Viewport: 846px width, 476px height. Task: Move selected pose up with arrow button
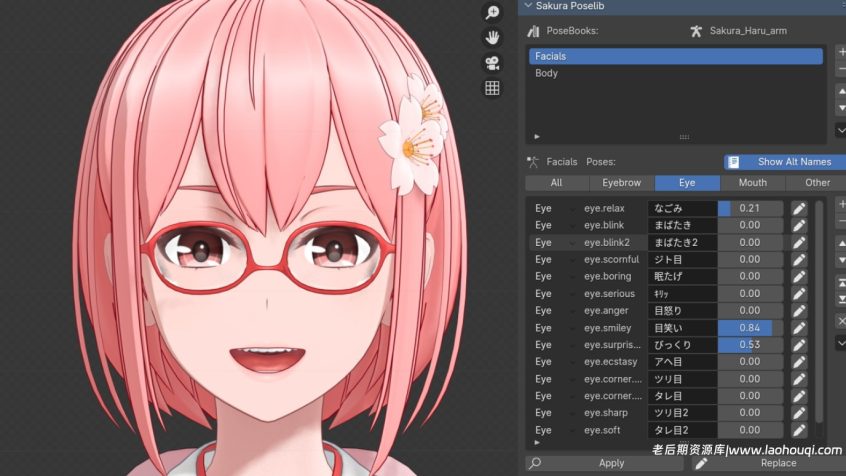pyautogui.click(x=841, y=243)
